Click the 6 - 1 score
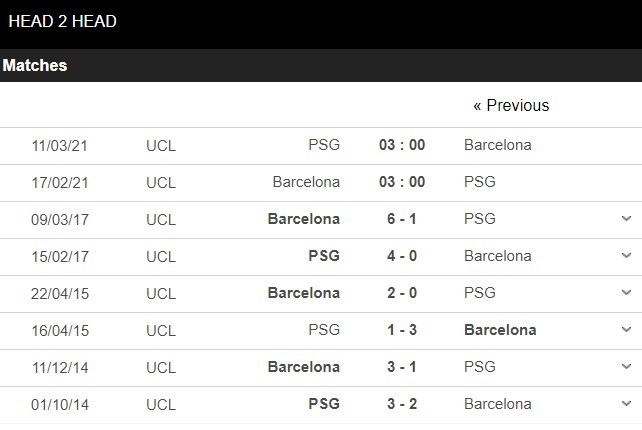The image size is (642, 430). (x=402, y=219)
